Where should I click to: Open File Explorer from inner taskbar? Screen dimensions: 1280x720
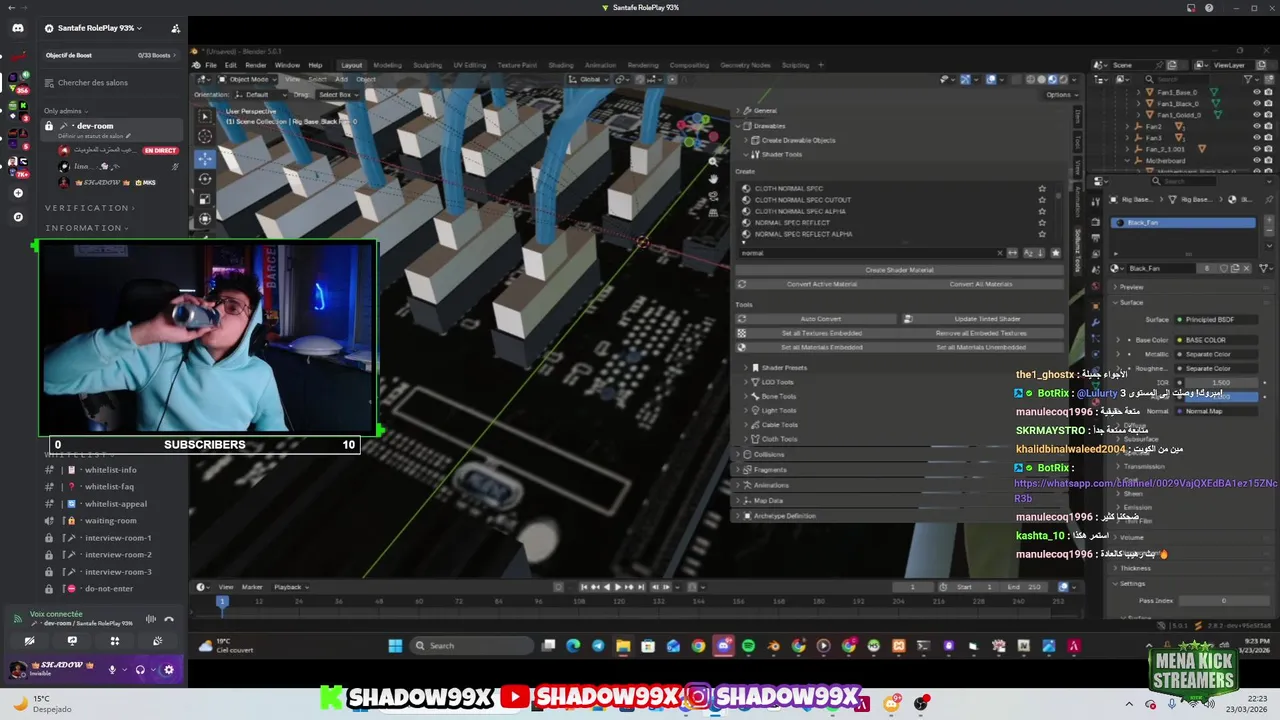pos(623,646)
